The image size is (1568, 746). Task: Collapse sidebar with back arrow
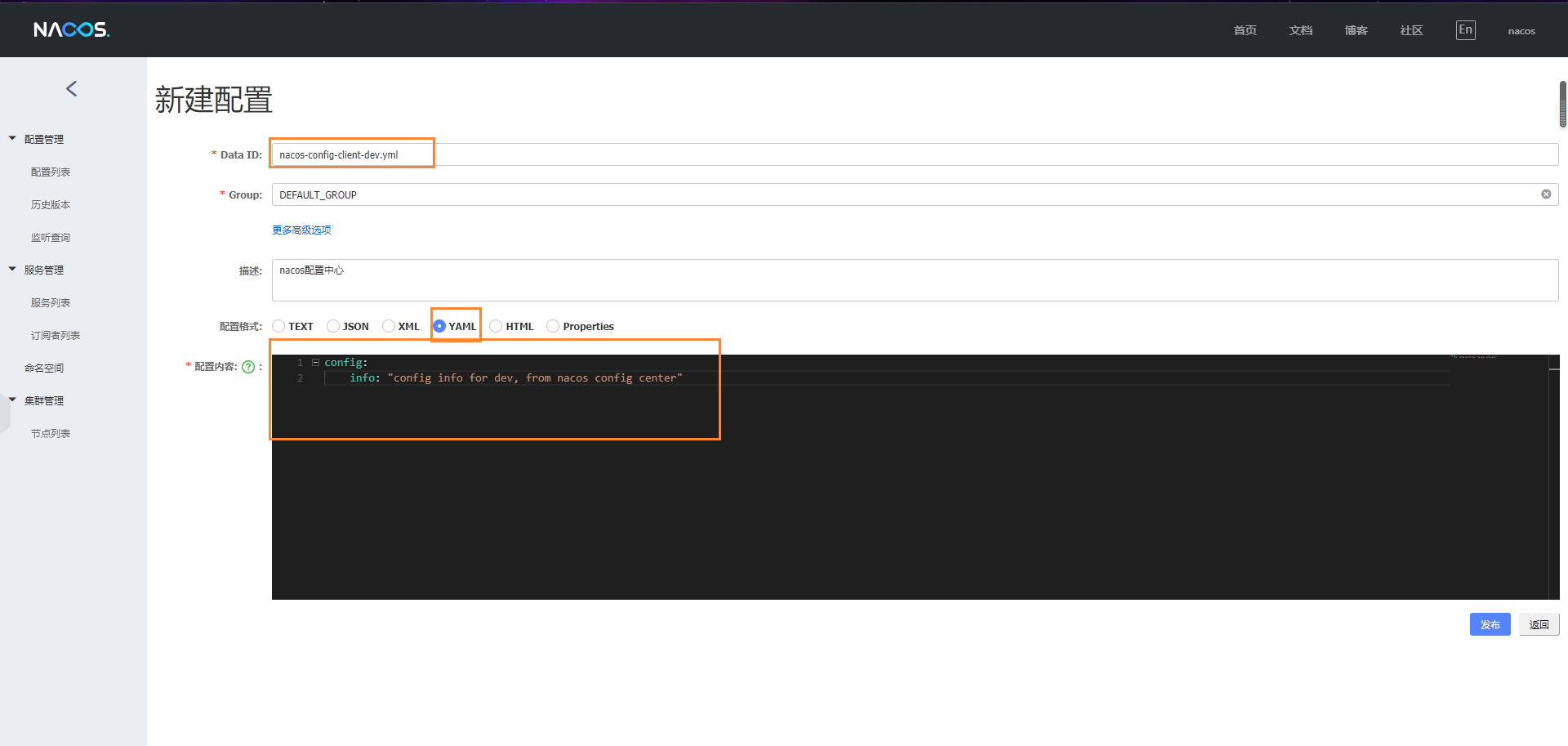(x=72, y=88)
